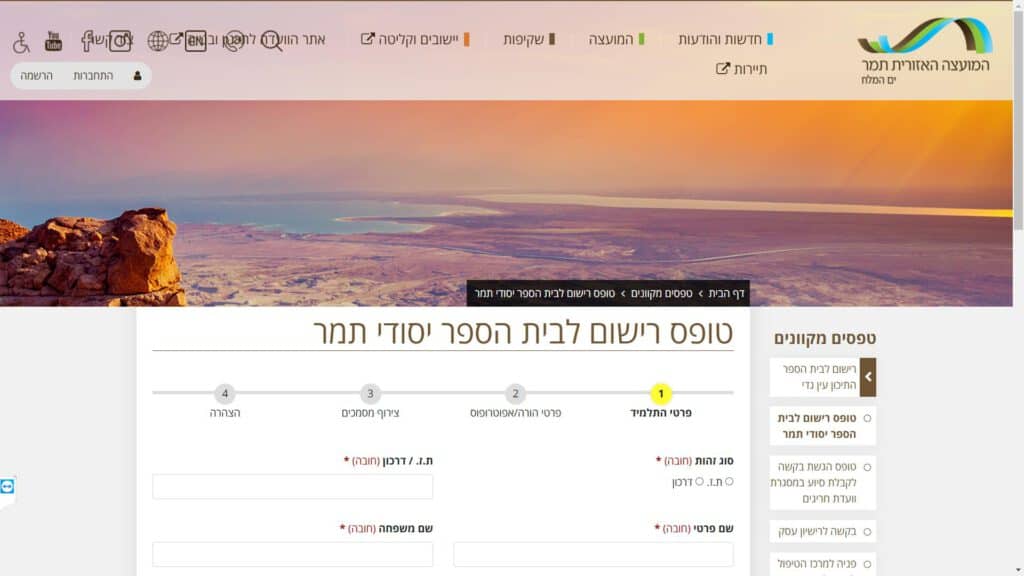Click the הרשמה registration link
This screenshot has width=1024, height=576.
tap(37, 76)
